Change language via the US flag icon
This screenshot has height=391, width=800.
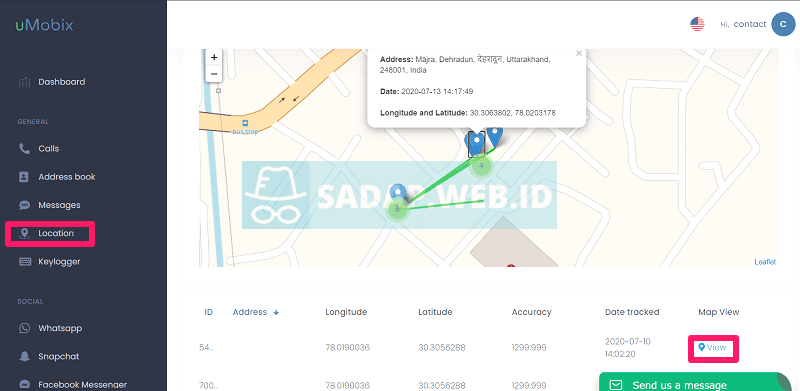pyautogui.click(x=697, y=24)
